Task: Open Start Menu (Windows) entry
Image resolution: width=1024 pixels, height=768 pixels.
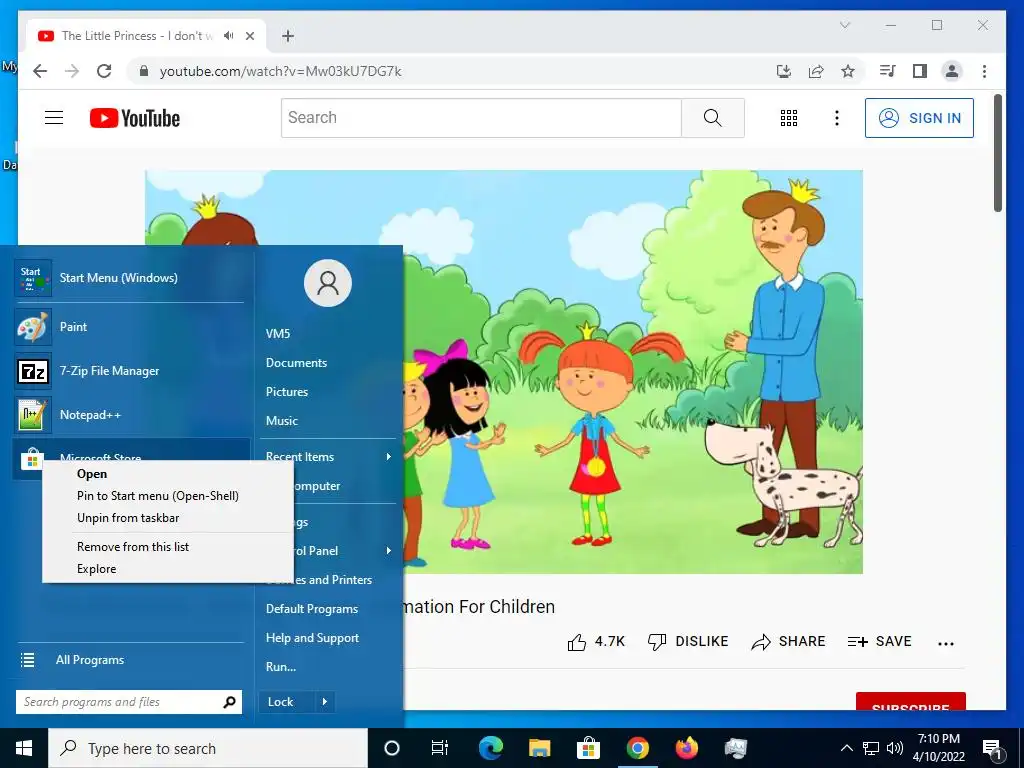Action: tap(131, 278)
